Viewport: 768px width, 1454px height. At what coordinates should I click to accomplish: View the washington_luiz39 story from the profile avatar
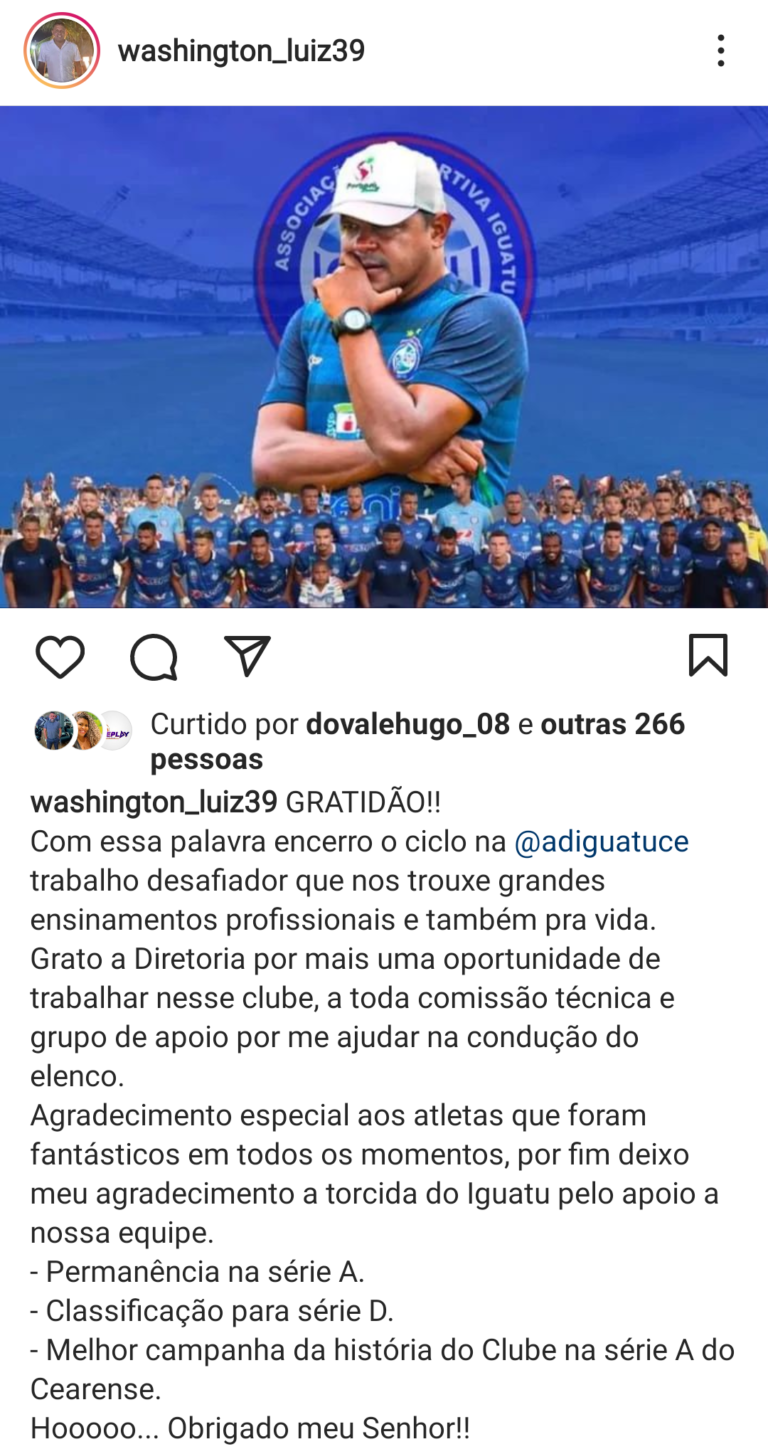click(62, 51)
